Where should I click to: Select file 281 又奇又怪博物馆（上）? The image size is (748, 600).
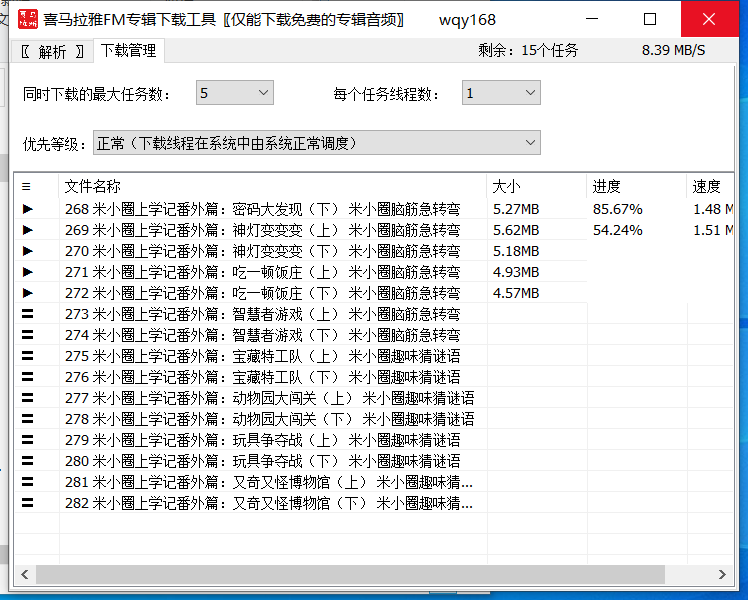(x=269, y=482)
